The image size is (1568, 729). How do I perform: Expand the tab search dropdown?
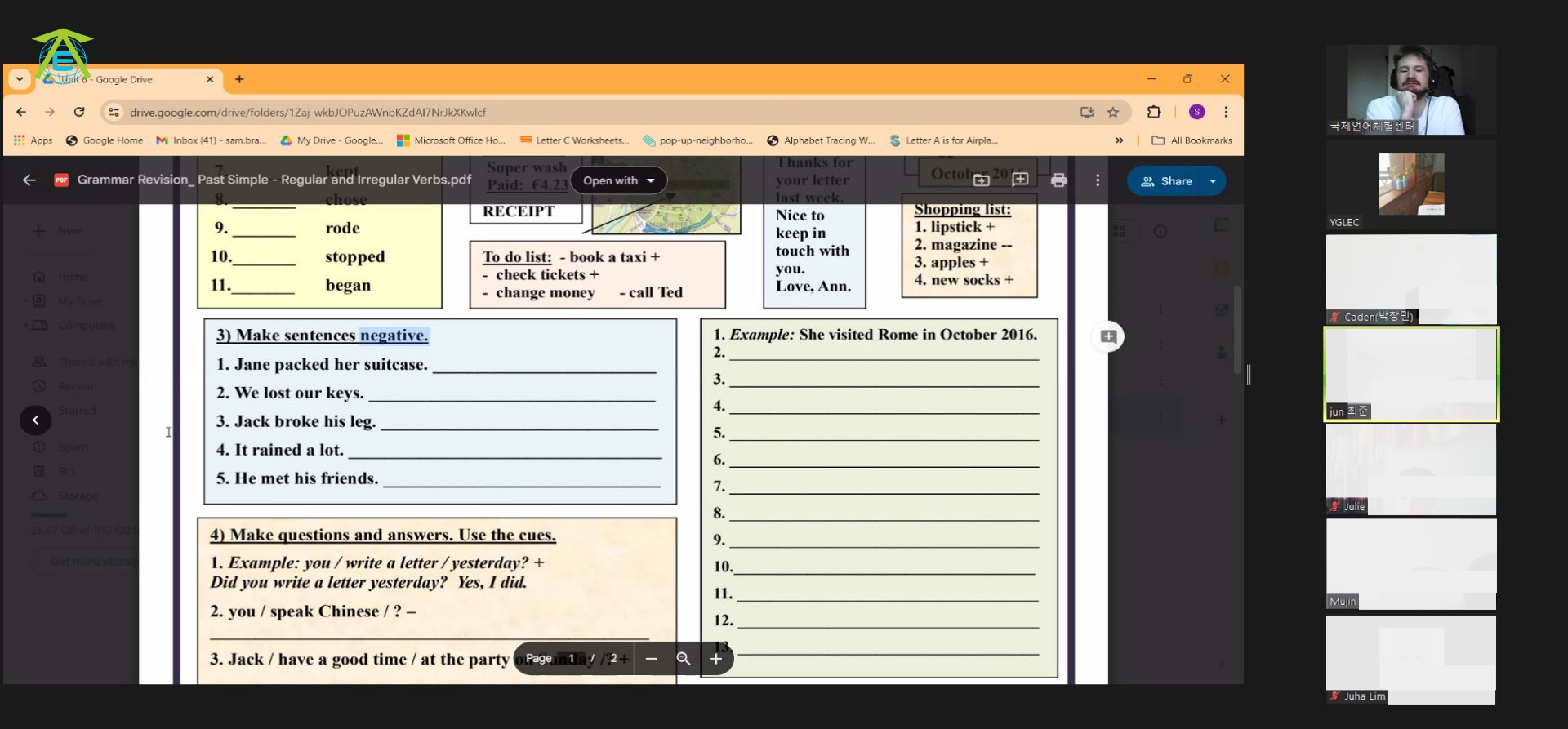(20, 79)
